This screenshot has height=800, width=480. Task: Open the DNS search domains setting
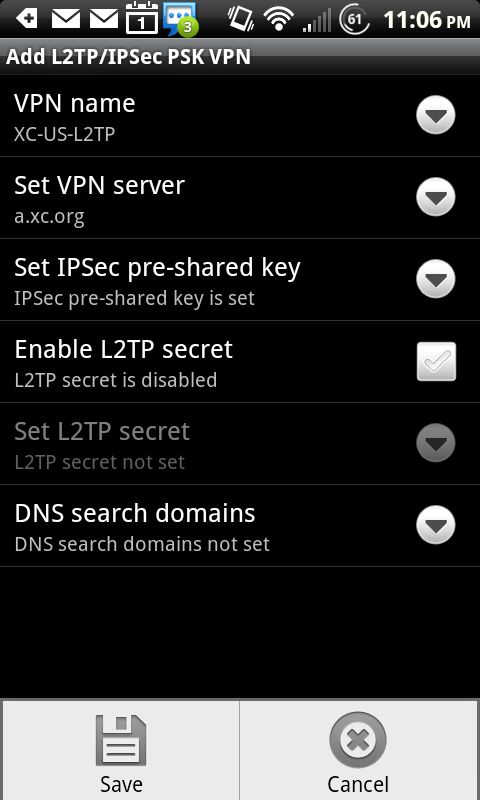(x=240, y=526)
